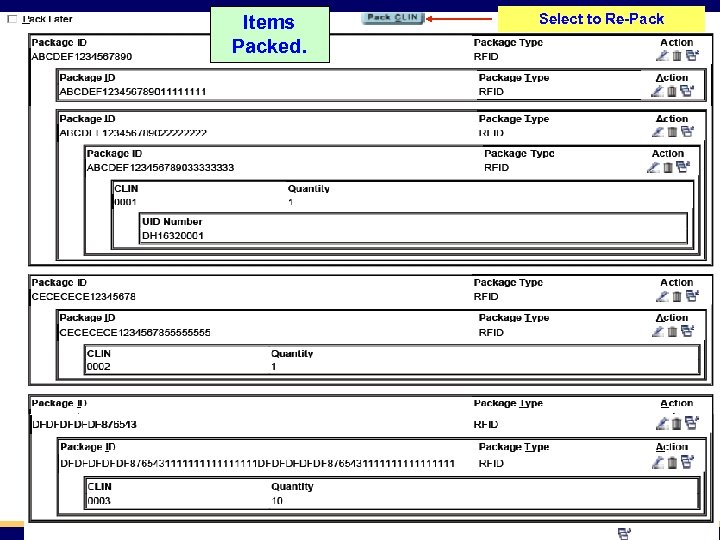Click pack icon for package CECECECE1234567355555555
This screenshot has height=540, width=720.
point(687,330)
